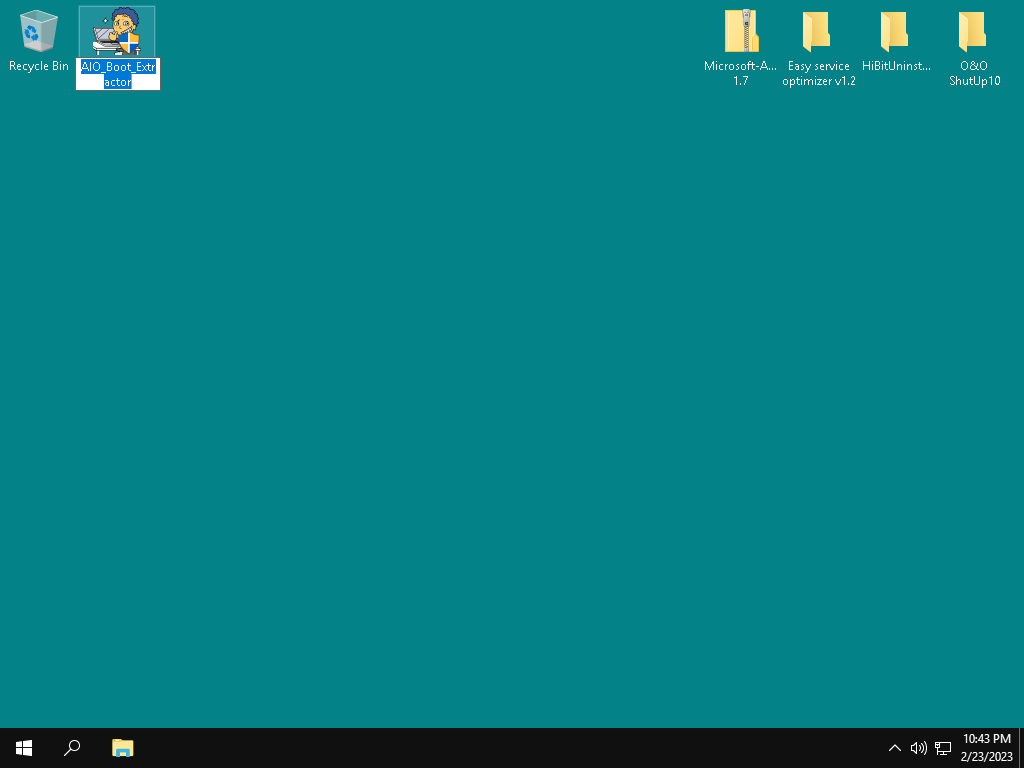Select the HiBitUninst... folder icon
1024x768 pixels.
point(896,32)
